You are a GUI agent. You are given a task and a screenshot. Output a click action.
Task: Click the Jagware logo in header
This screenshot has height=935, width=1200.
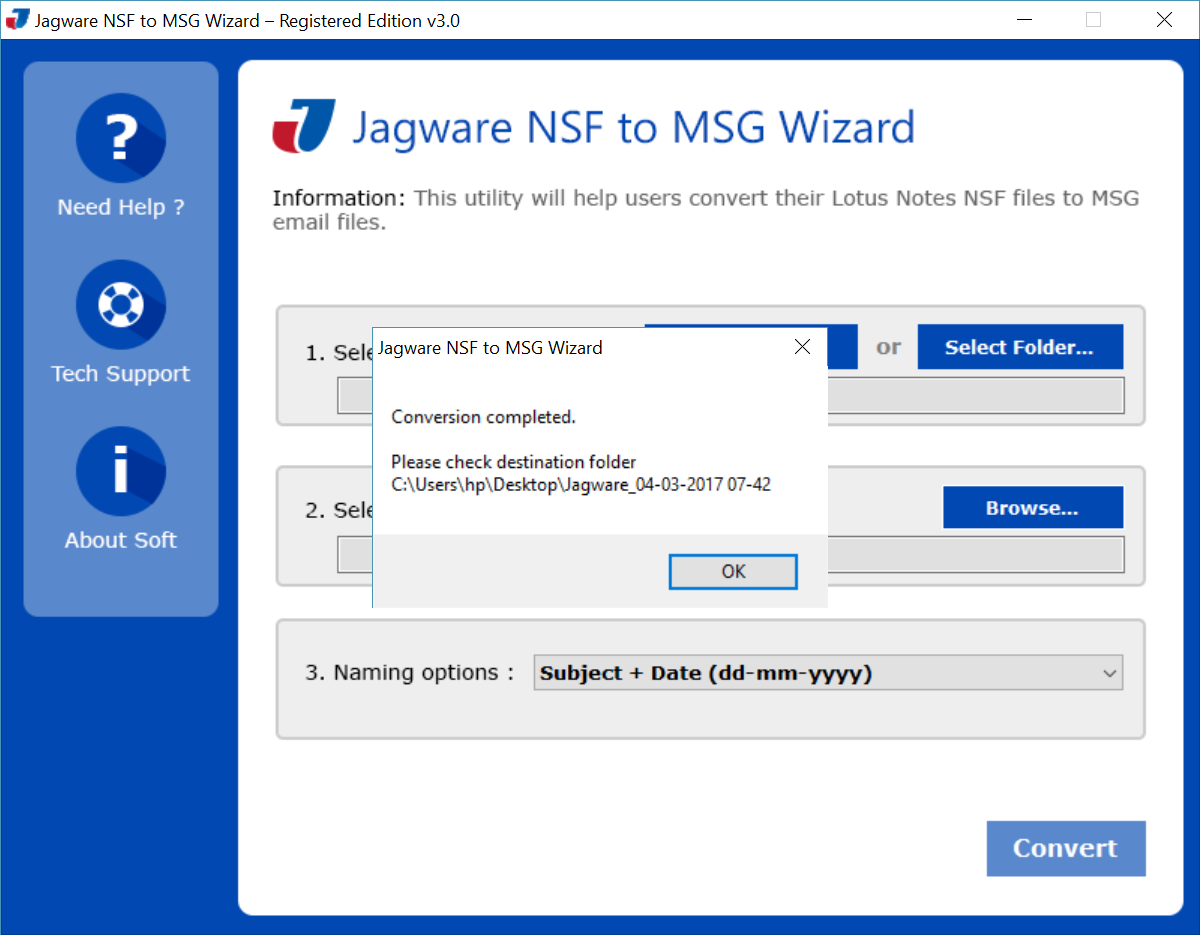(304, 126)
